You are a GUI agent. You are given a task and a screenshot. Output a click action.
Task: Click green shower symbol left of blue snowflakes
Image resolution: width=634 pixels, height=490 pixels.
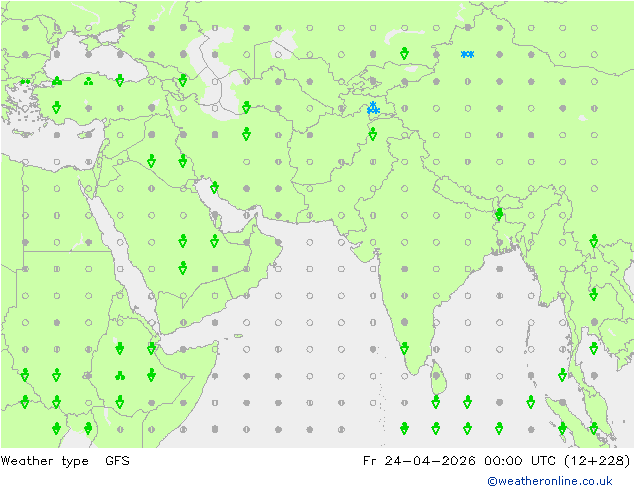404,53
